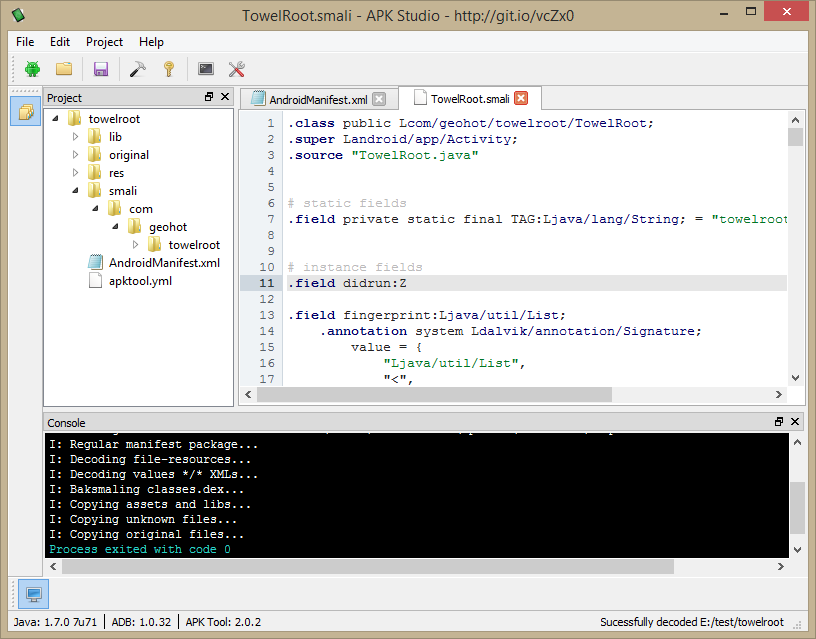Click line number 11 in editor gutter
The width and height of the screenshot is (816, 639).
click(266, 283)
